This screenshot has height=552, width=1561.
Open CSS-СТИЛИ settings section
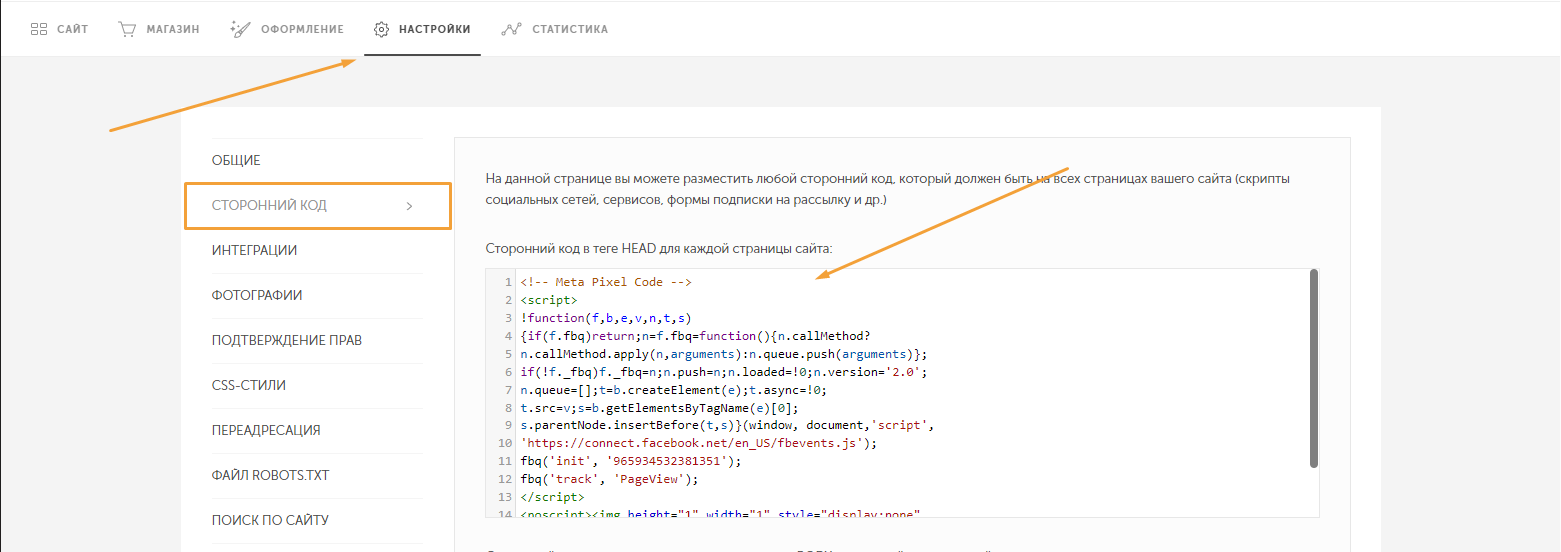(249, 385)
